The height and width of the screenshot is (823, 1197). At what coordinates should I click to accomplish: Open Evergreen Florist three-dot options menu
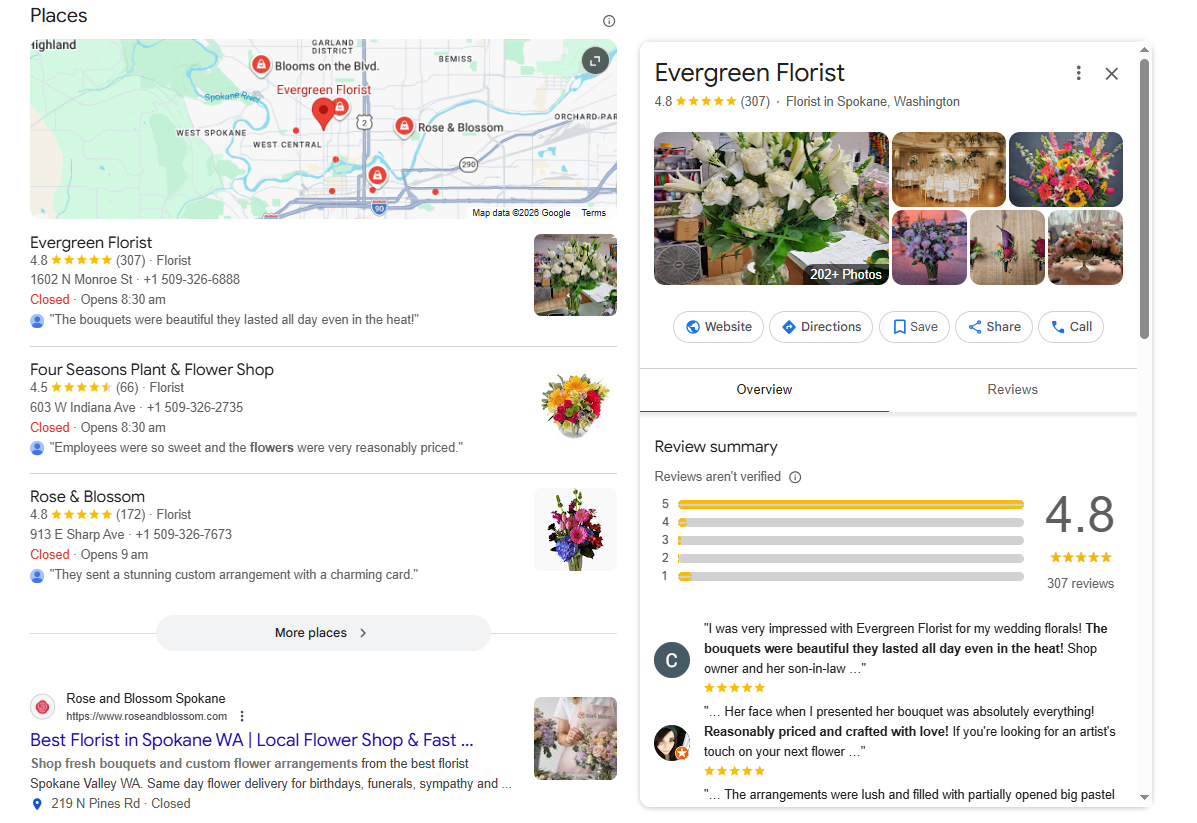(1078, 73)
